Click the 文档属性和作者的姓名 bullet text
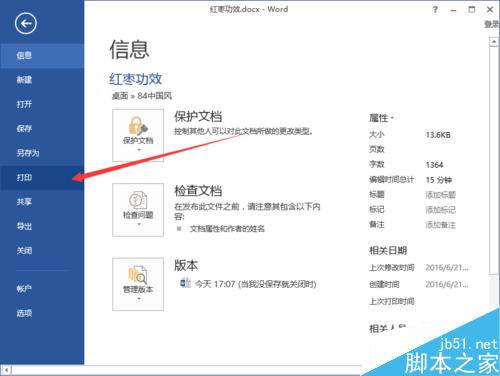 227,229
